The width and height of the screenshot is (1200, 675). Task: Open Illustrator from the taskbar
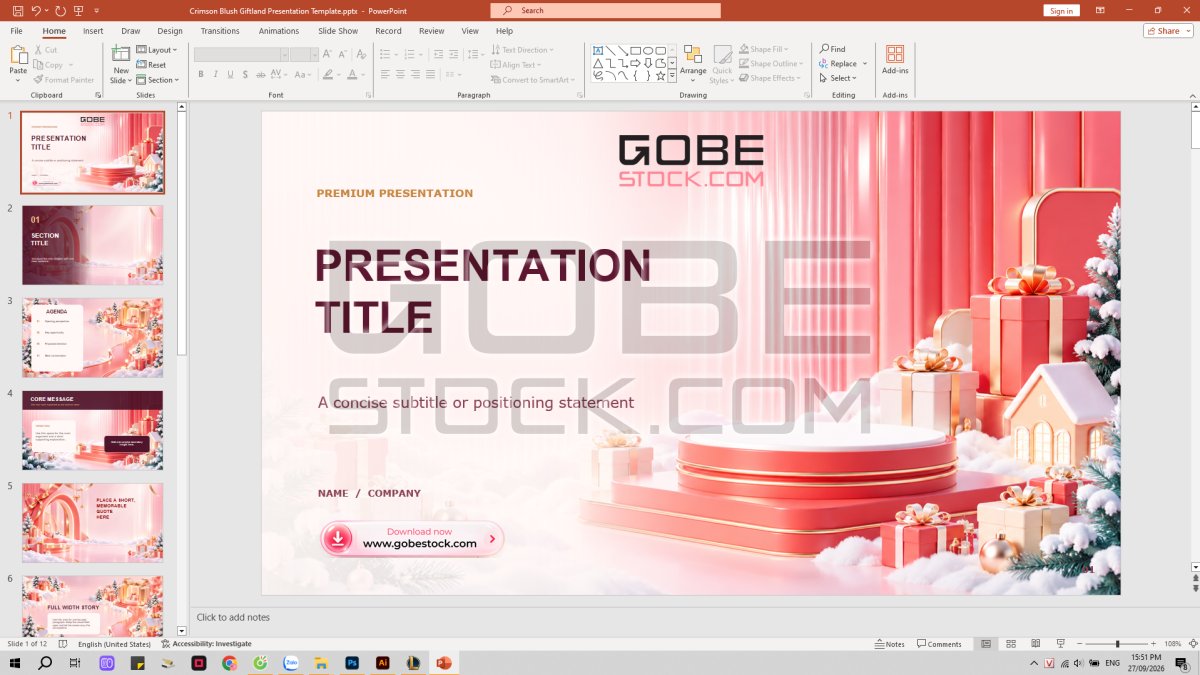pos(382,662)
